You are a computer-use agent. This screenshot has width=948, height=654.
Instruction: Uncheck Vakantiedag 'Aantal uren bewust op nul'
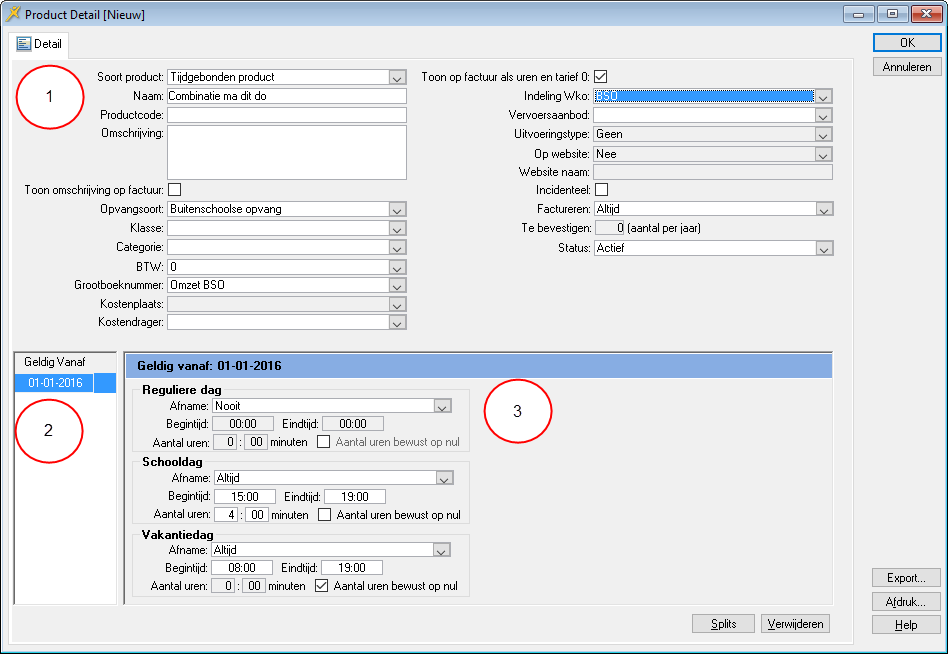point(323,586)
